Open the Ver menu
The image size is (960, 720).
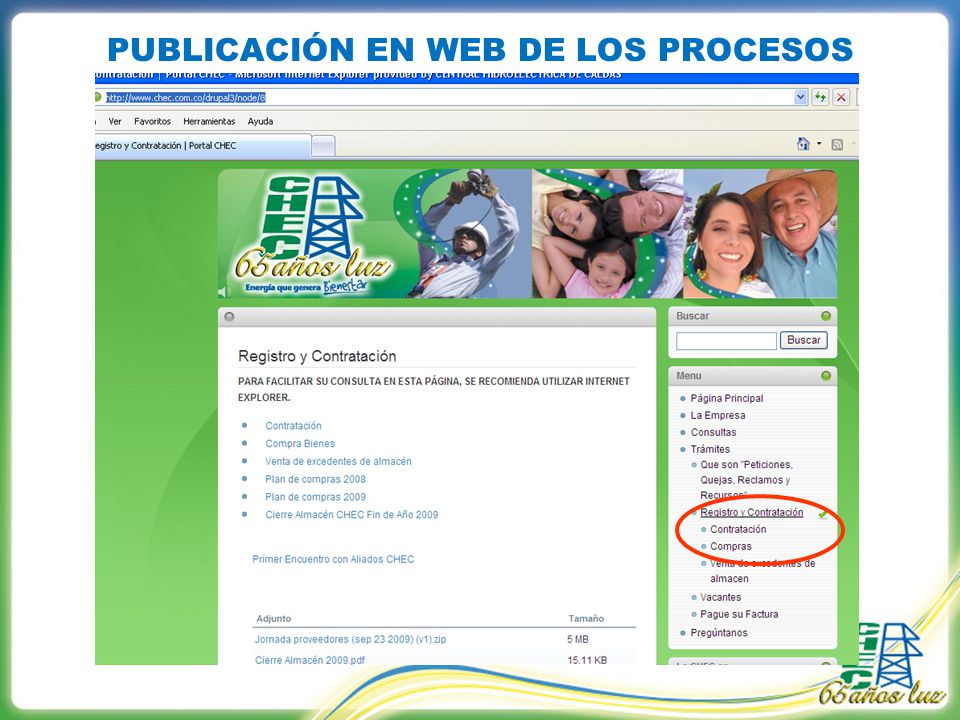point(114,121)
